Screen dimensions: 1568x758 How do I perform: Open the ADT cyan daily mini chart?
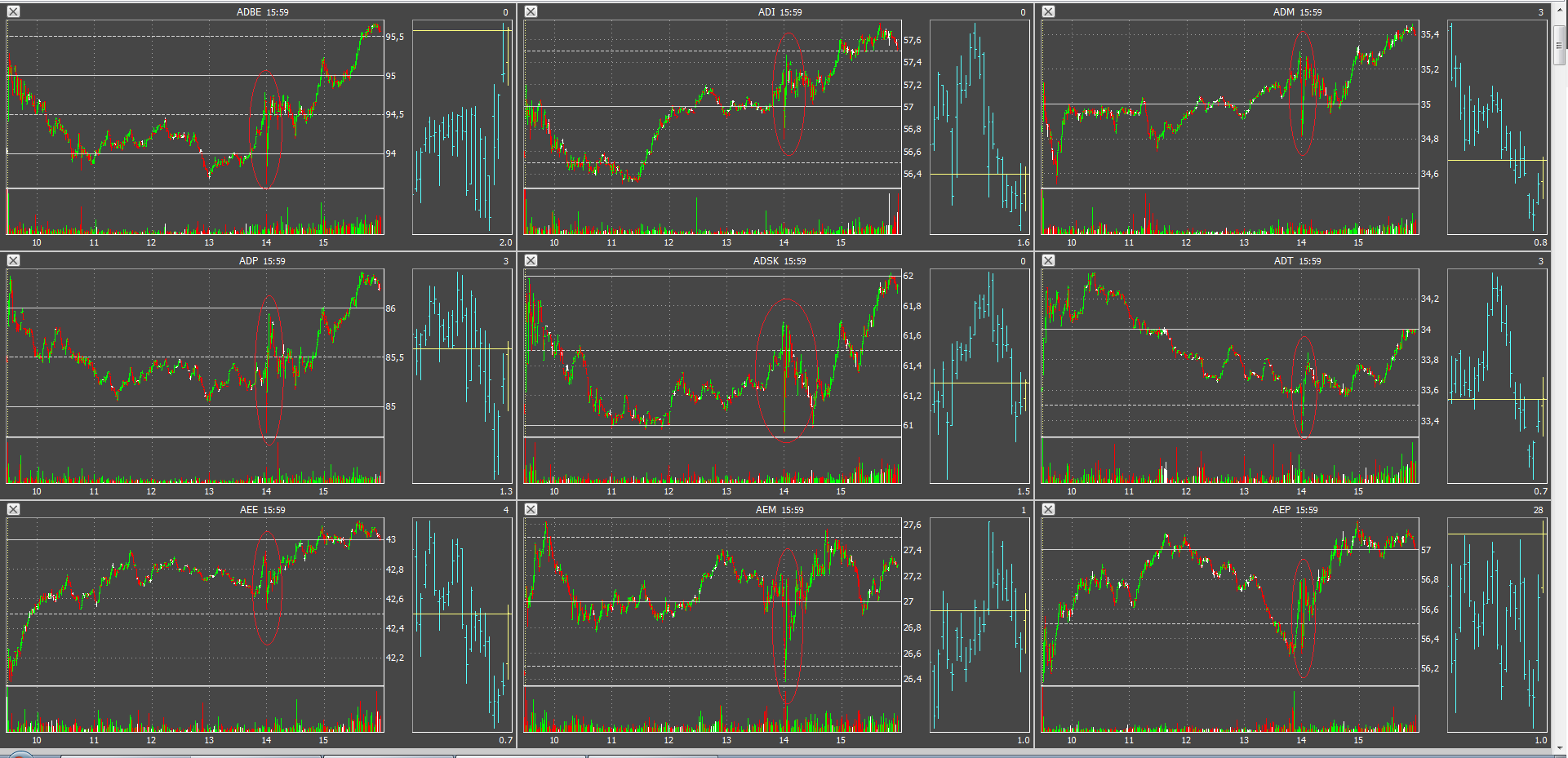pos(1497,376)
